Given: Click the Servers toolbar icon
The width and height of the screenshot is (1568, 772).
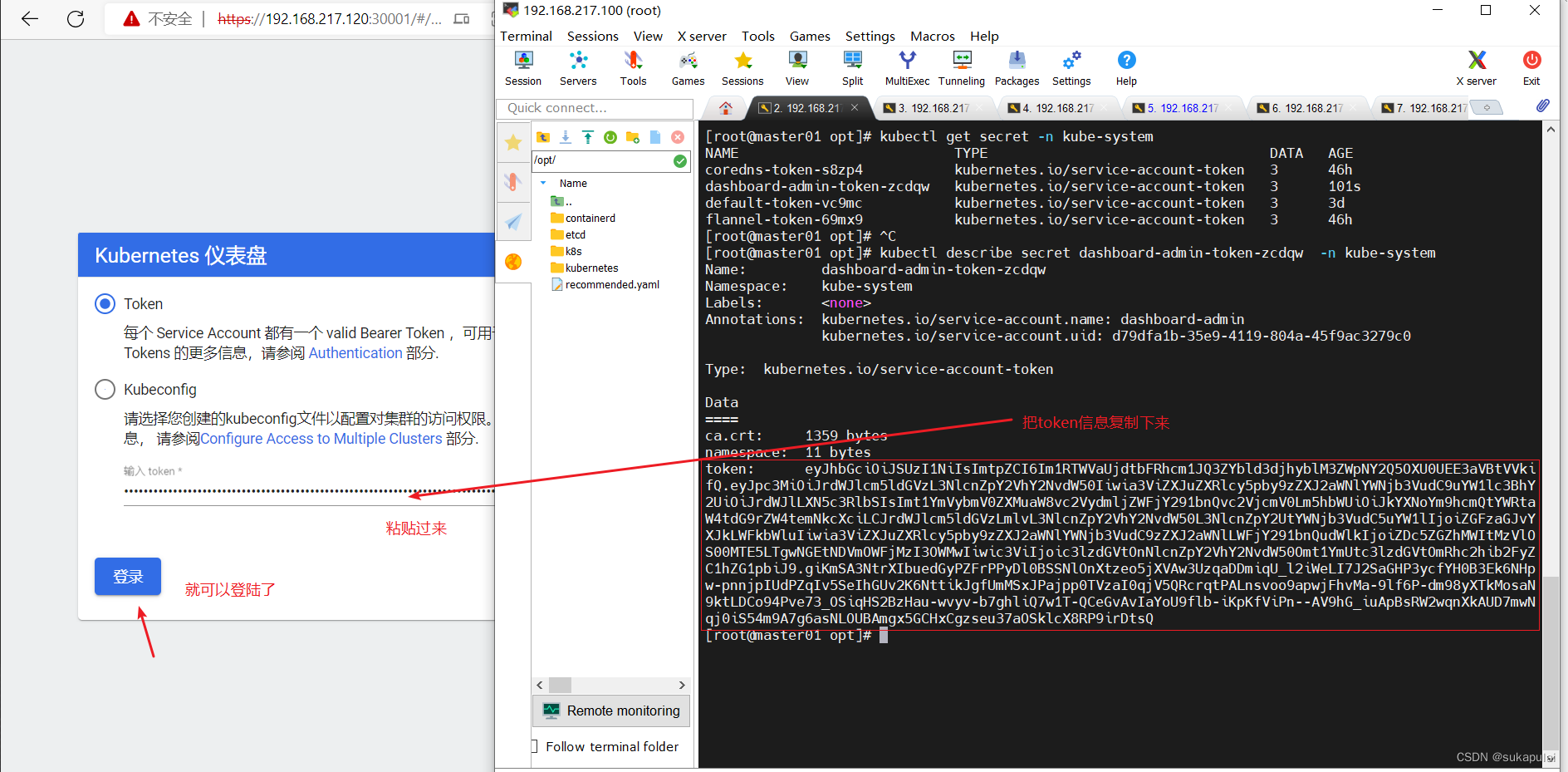Looking at the screenshot, I should click(578, 68).
